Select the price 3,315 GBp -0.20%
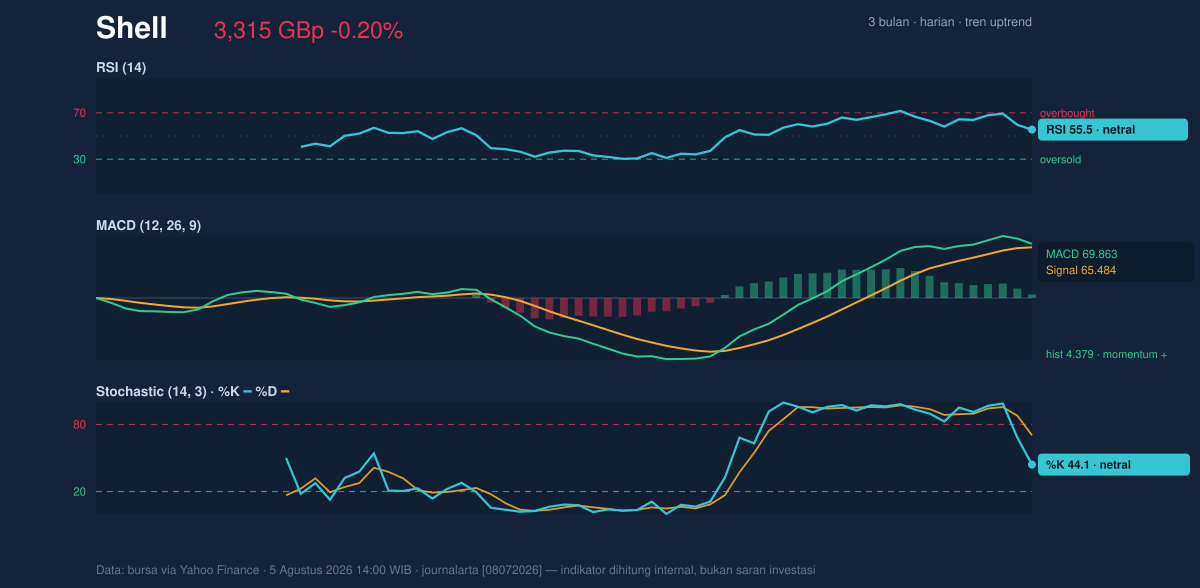The image size is (1200, 588). coord(308,31)
